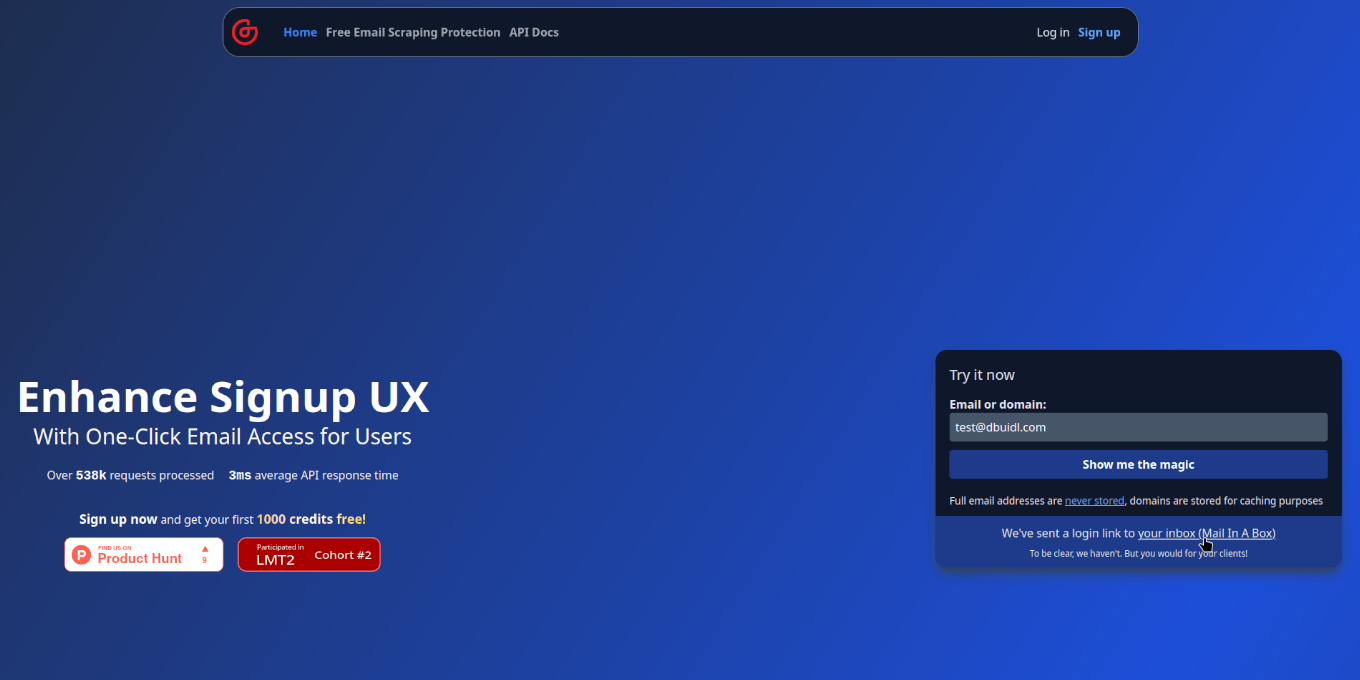The width and height of the screenshot is (1360, 680).
Task: Click the red logo icon in navbar
Action: pos(245,33)
